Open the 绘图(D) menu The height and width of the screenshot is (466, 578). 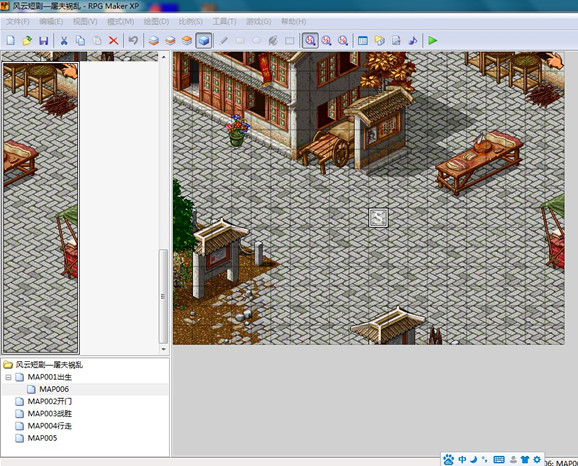coord(156,21)
